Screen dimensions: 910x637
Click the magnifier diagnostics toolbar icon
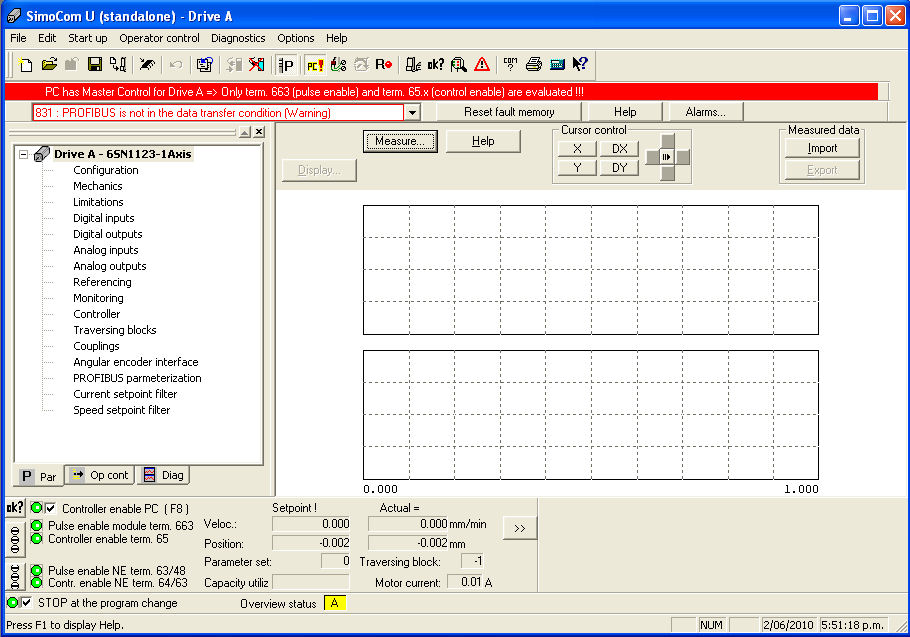point(459,64)
